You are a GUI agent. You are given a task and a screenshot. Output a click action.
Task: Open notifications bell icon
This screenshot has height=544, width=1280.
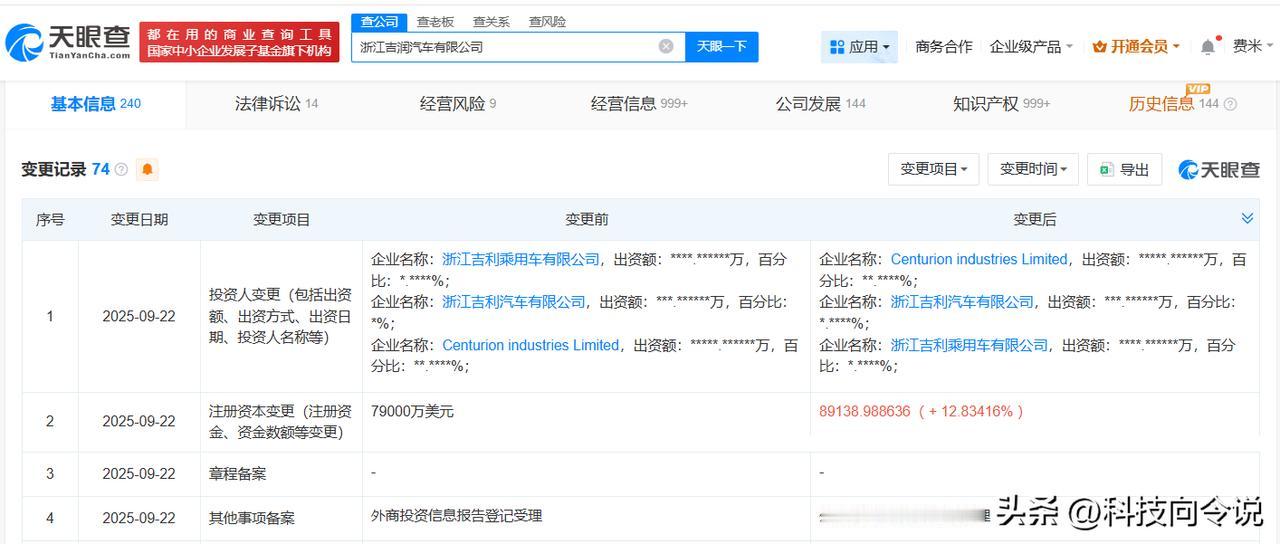[1208, 46]
